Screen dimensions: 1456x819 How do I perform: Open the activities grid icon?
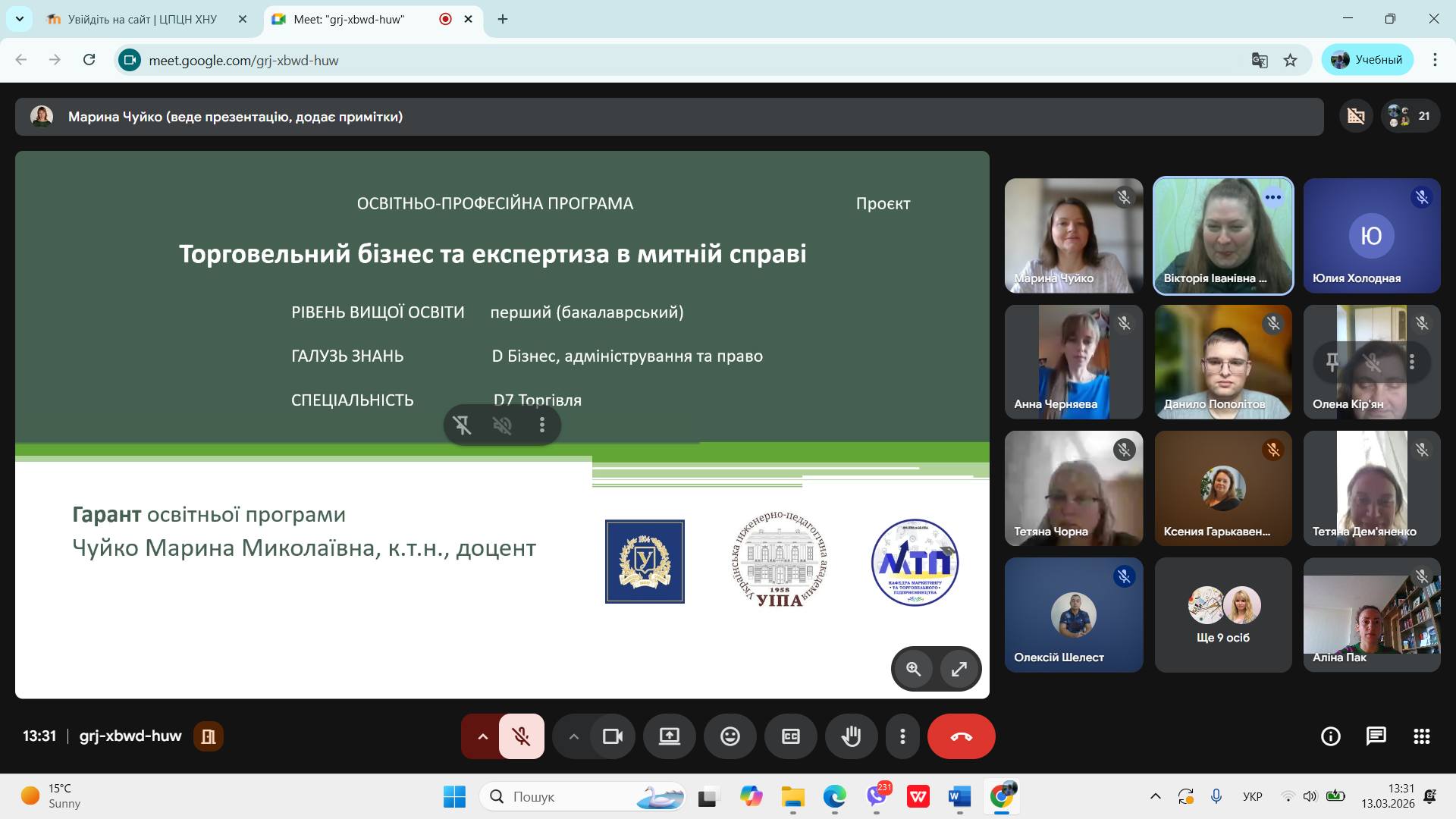tap(1421, 736)
